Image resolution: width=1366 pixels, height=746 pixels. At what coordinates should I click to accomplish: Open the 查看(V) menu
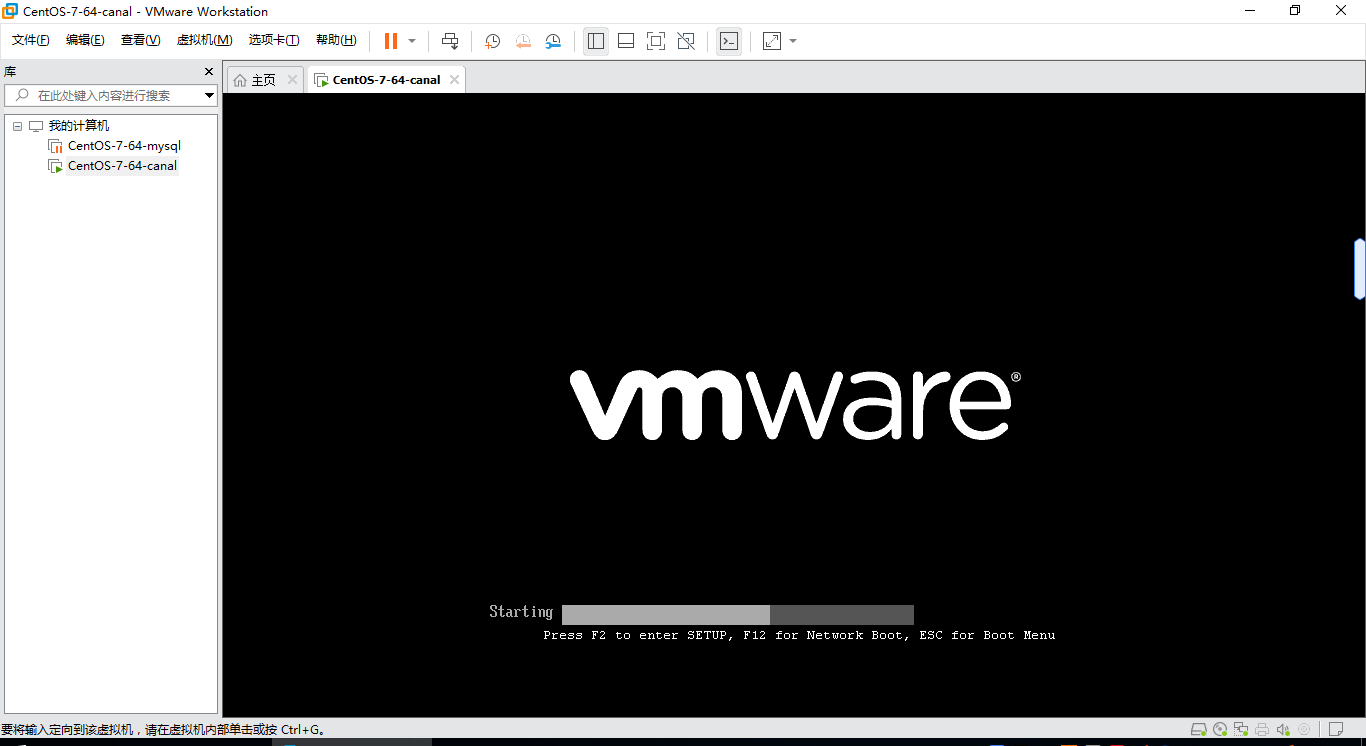pos(140,40)
